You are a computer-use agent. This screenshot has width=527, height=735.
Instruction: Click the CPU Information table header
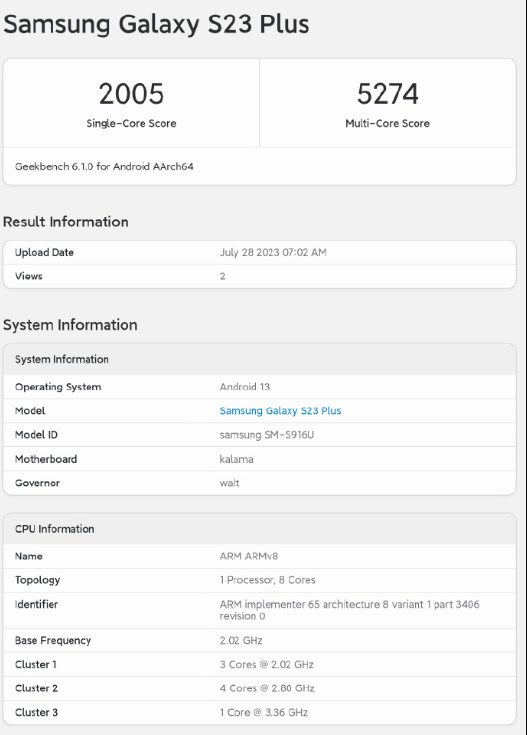click(x=259, y=529)
